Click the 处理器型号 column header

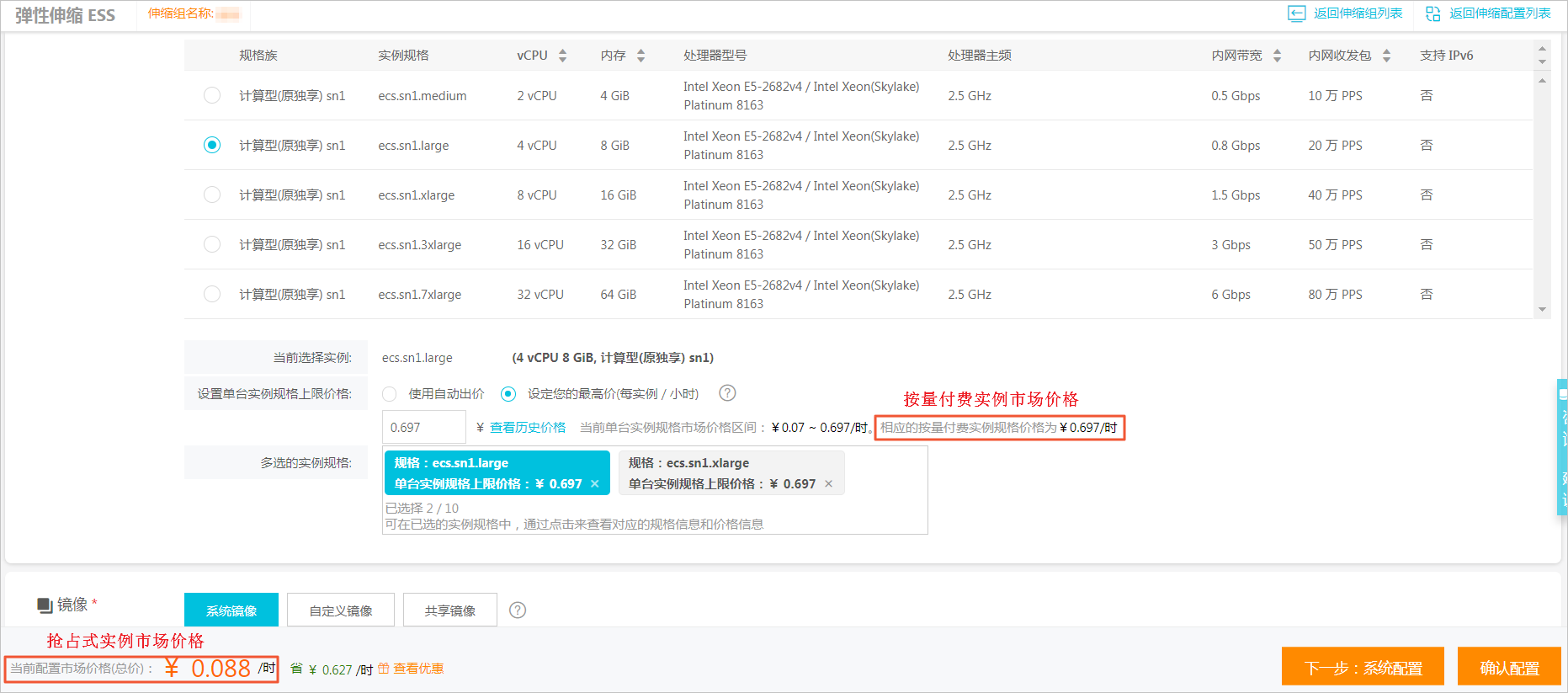tap(715, 56)
